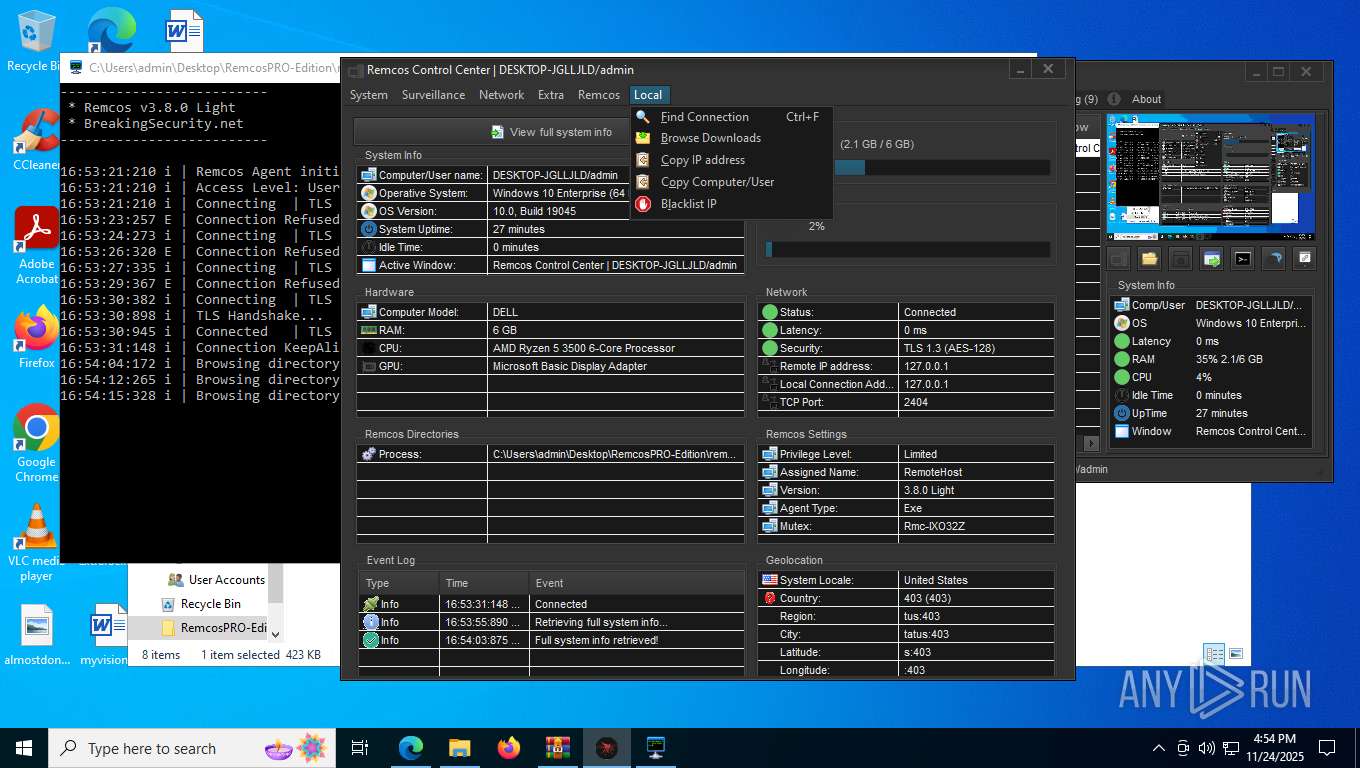Click the Event column header in Event Log
This screenshot has width=1360, height=768.
coord(637,583)
